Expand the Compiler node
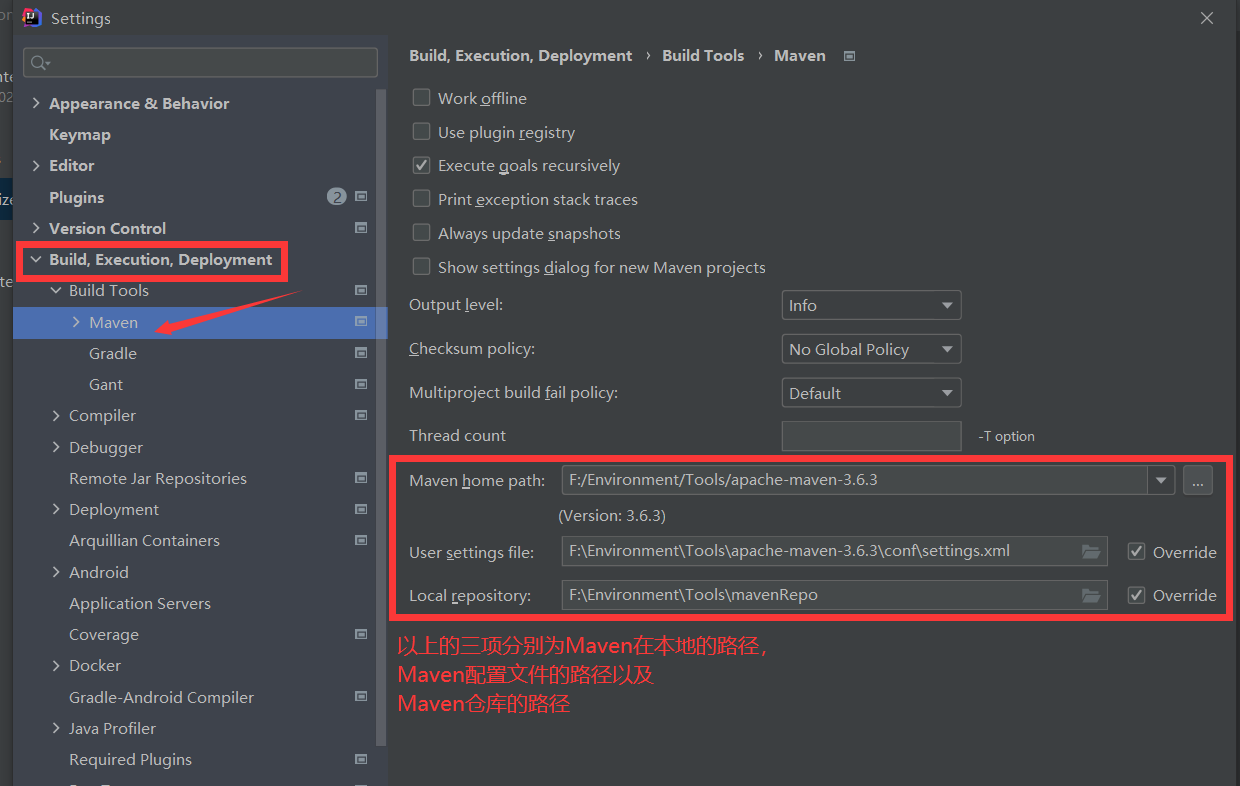Image resolution: width=1240 pixels, height=786 pixels. (56, 415)
